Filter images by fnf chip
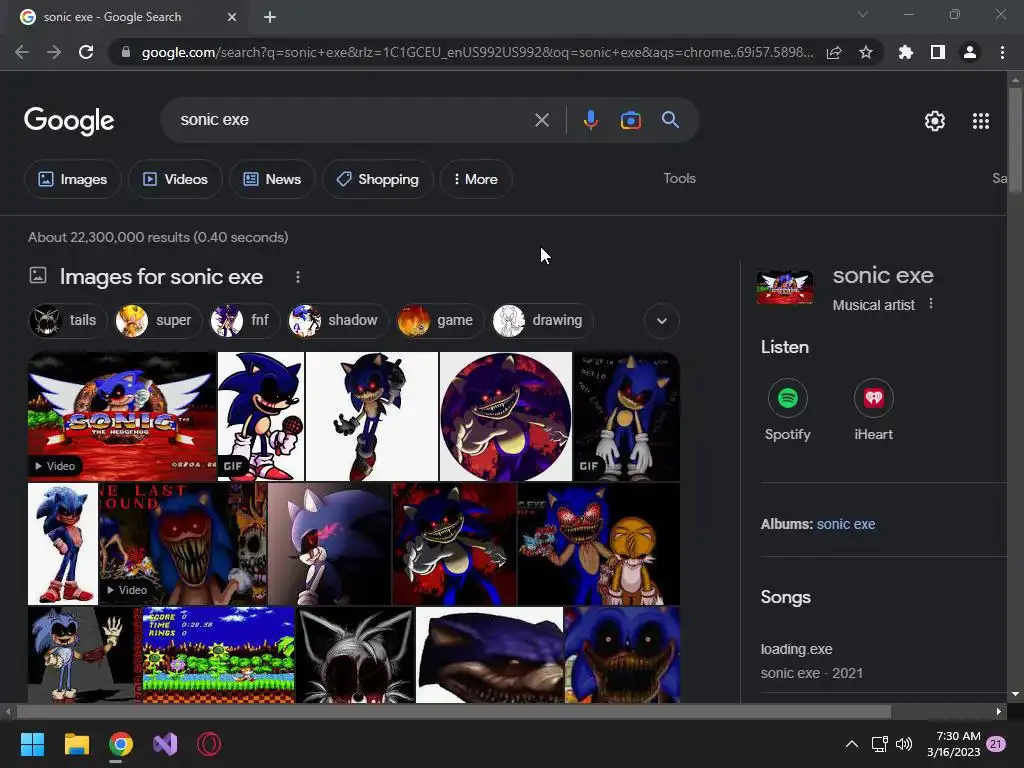The image size is (1024, 768). tap(244, 321)
